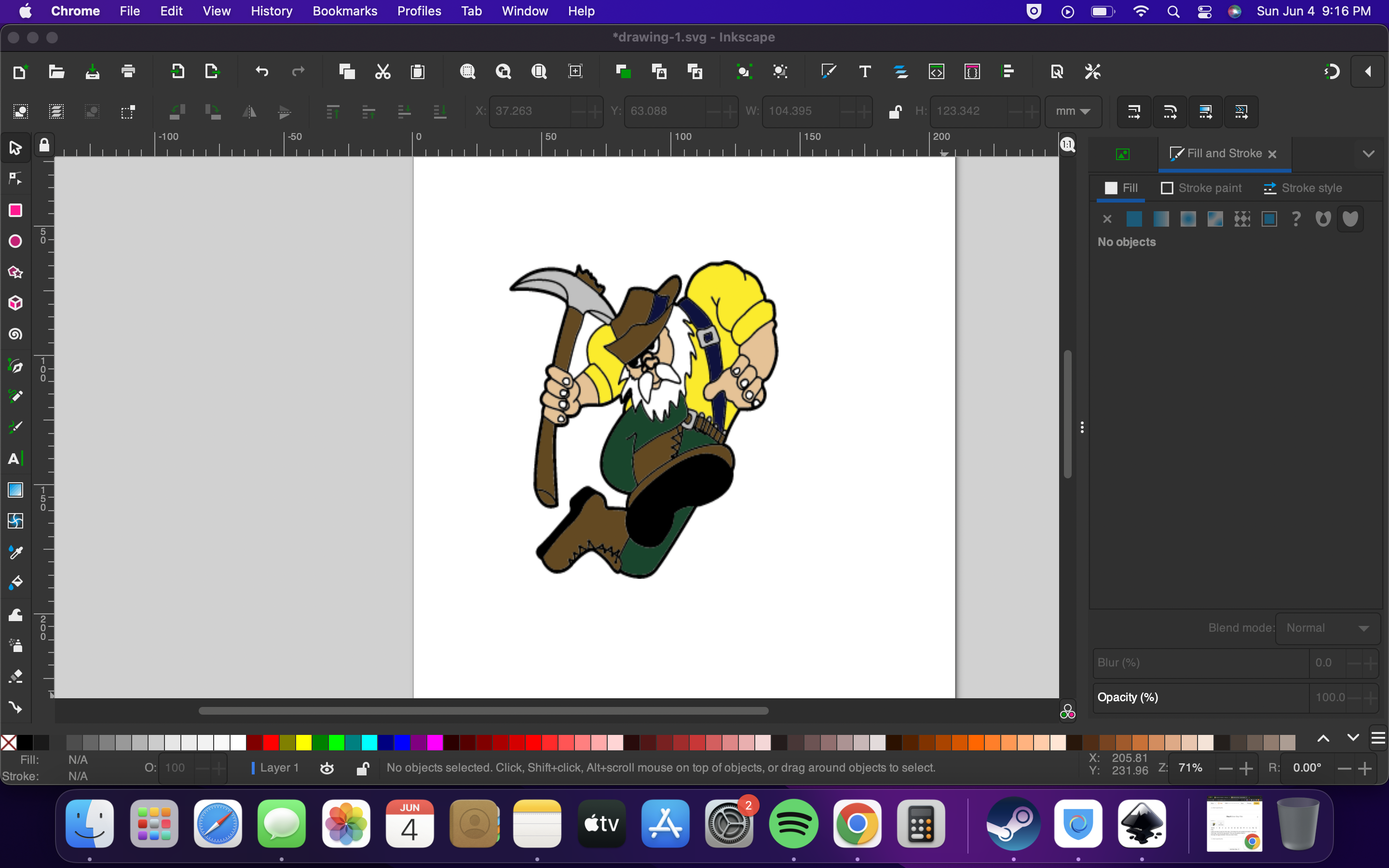Image resolution: width=1389 pixels, height=868 pixels.
Task: Select the Rectangle tool
Action: coord(15,211)
